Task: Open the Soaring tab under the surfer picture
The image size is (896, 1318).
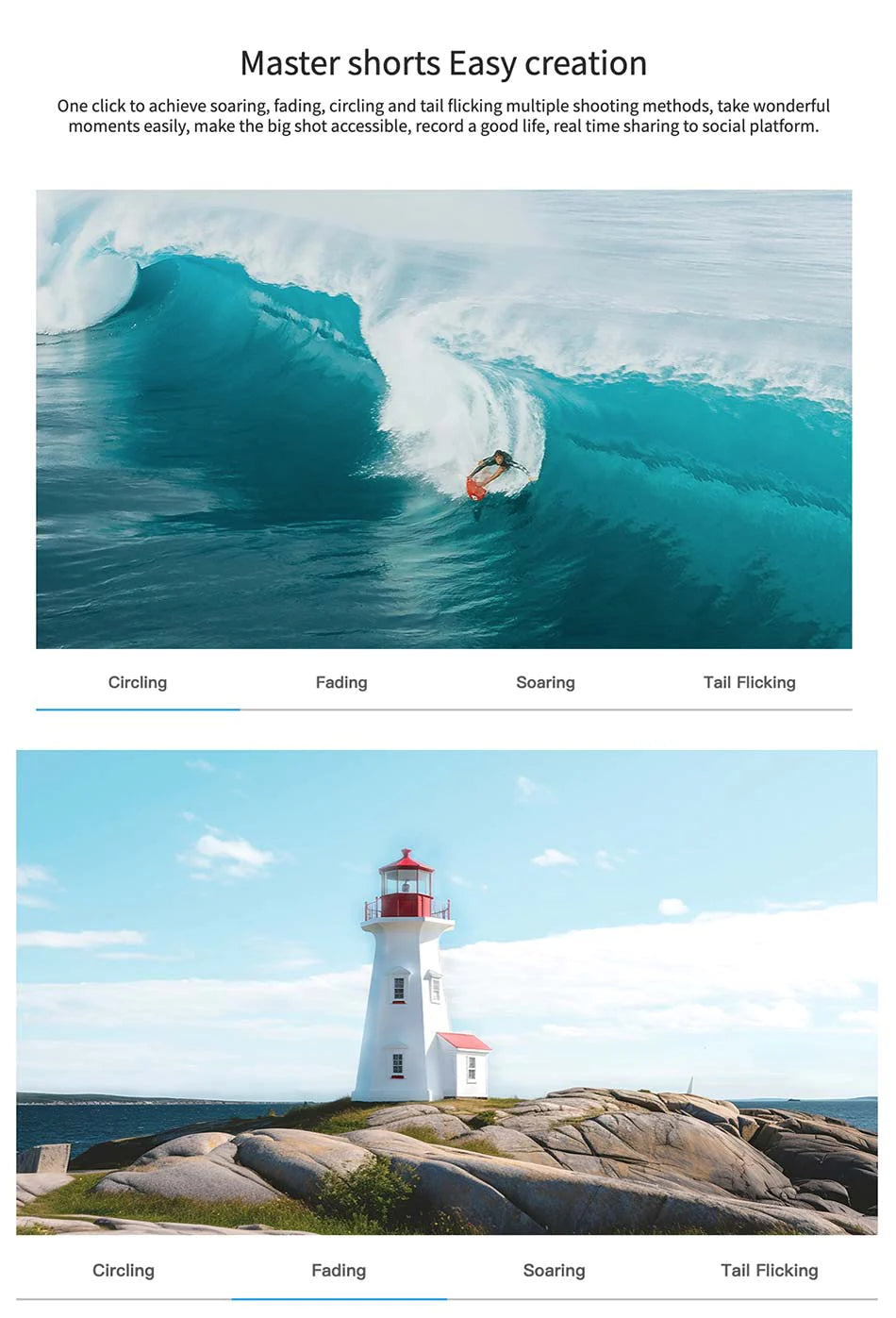Action: coord(545,682)
